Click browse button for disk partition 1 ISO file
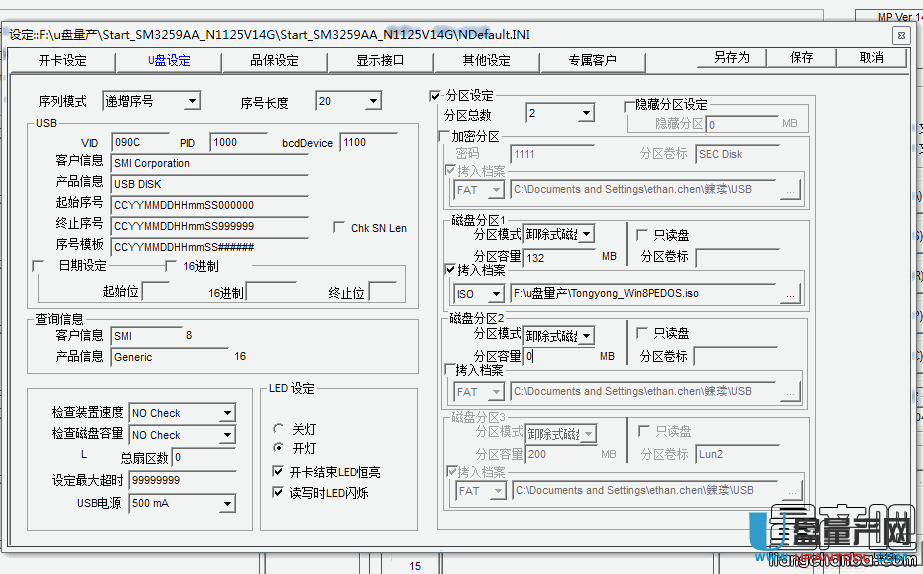This screenshot has width=923, height=574. click(x=790, y=294)
